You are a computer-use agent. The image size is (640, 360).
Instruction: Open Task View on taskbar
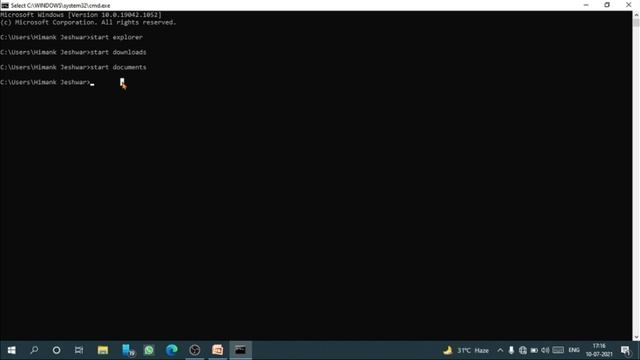[79, 350]
